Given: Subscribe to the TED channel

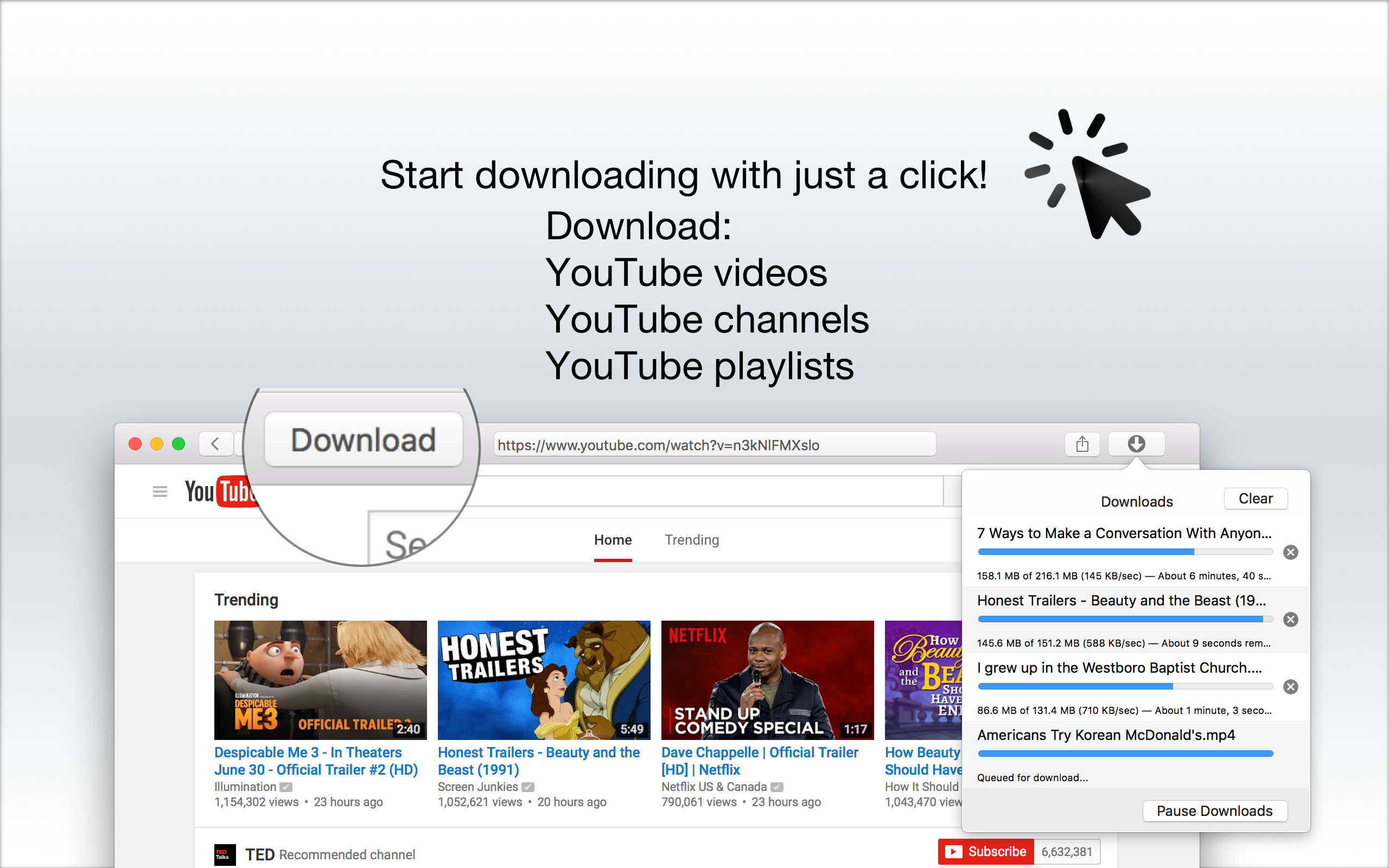Looking at the screenshot, I should pyautogui.click(x=985, y=851).
